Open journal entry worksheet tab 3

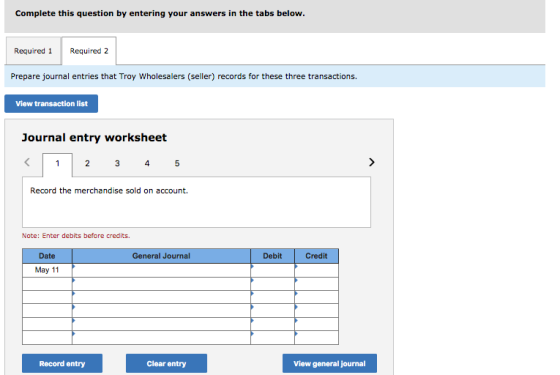117,164
